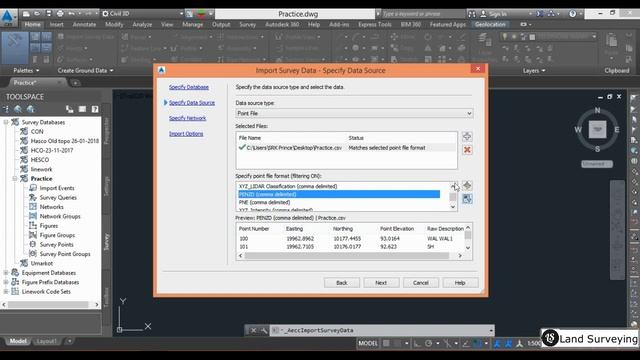
Task: Click the Next button
Action: coord(381,282)
